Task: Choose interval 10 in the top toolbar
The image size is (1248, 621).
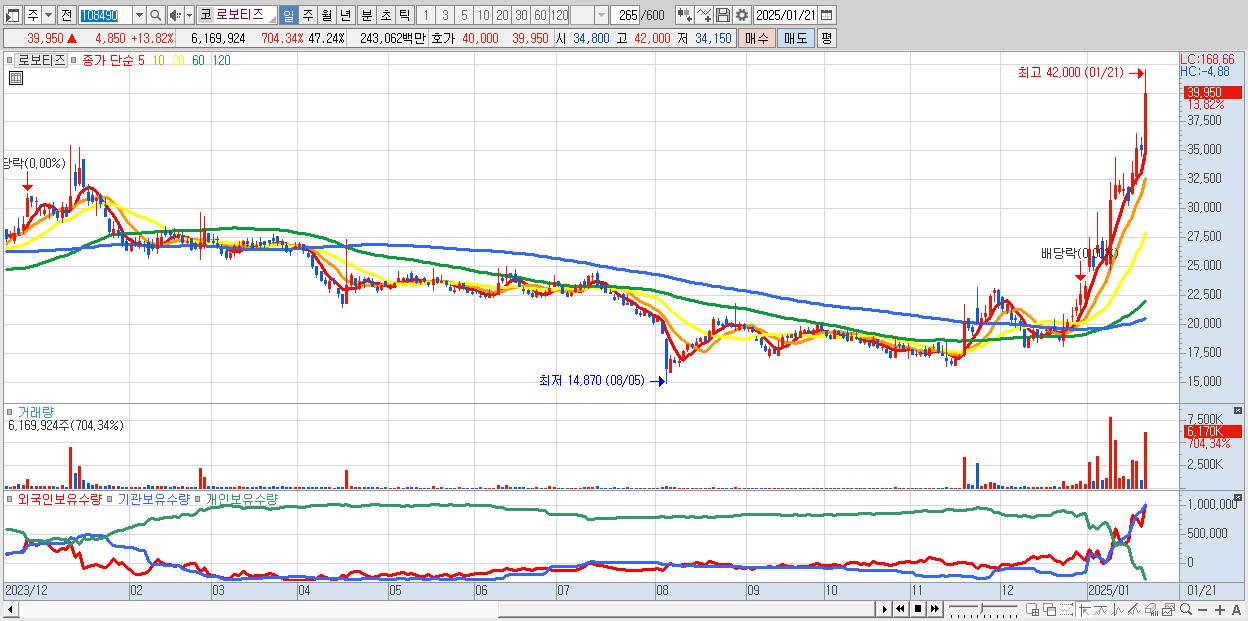Action: point(483,15)
